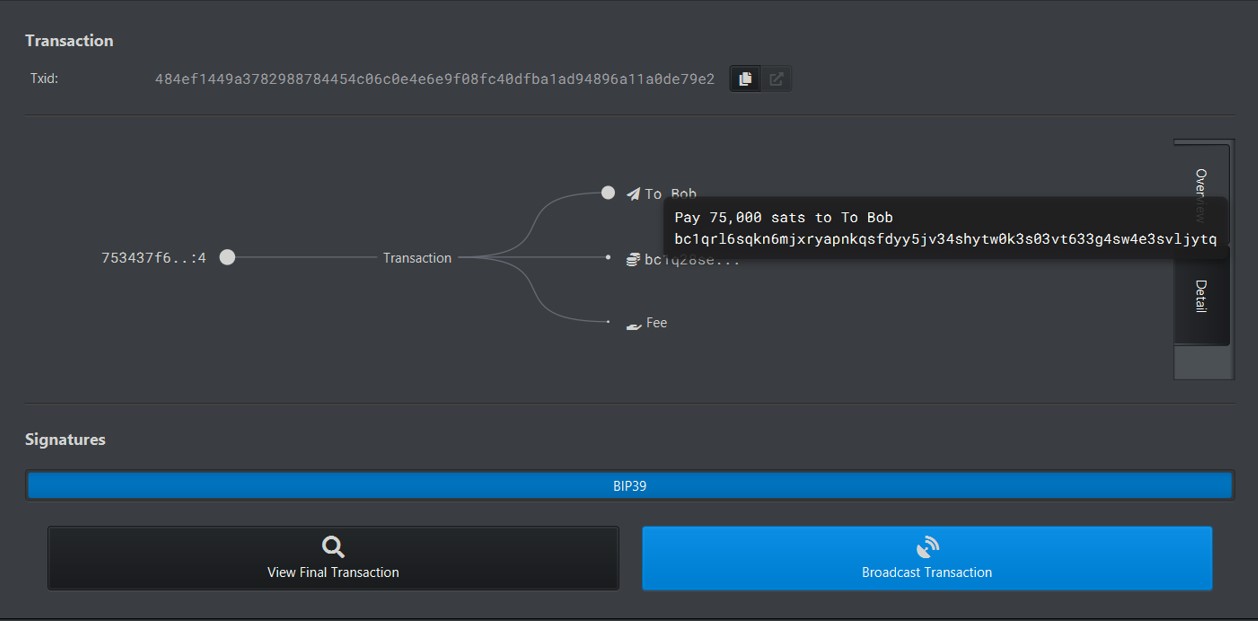Click the magnifier icon above View Final Transaction
The width and height of the screenshot is (1258, 621).
333,546
